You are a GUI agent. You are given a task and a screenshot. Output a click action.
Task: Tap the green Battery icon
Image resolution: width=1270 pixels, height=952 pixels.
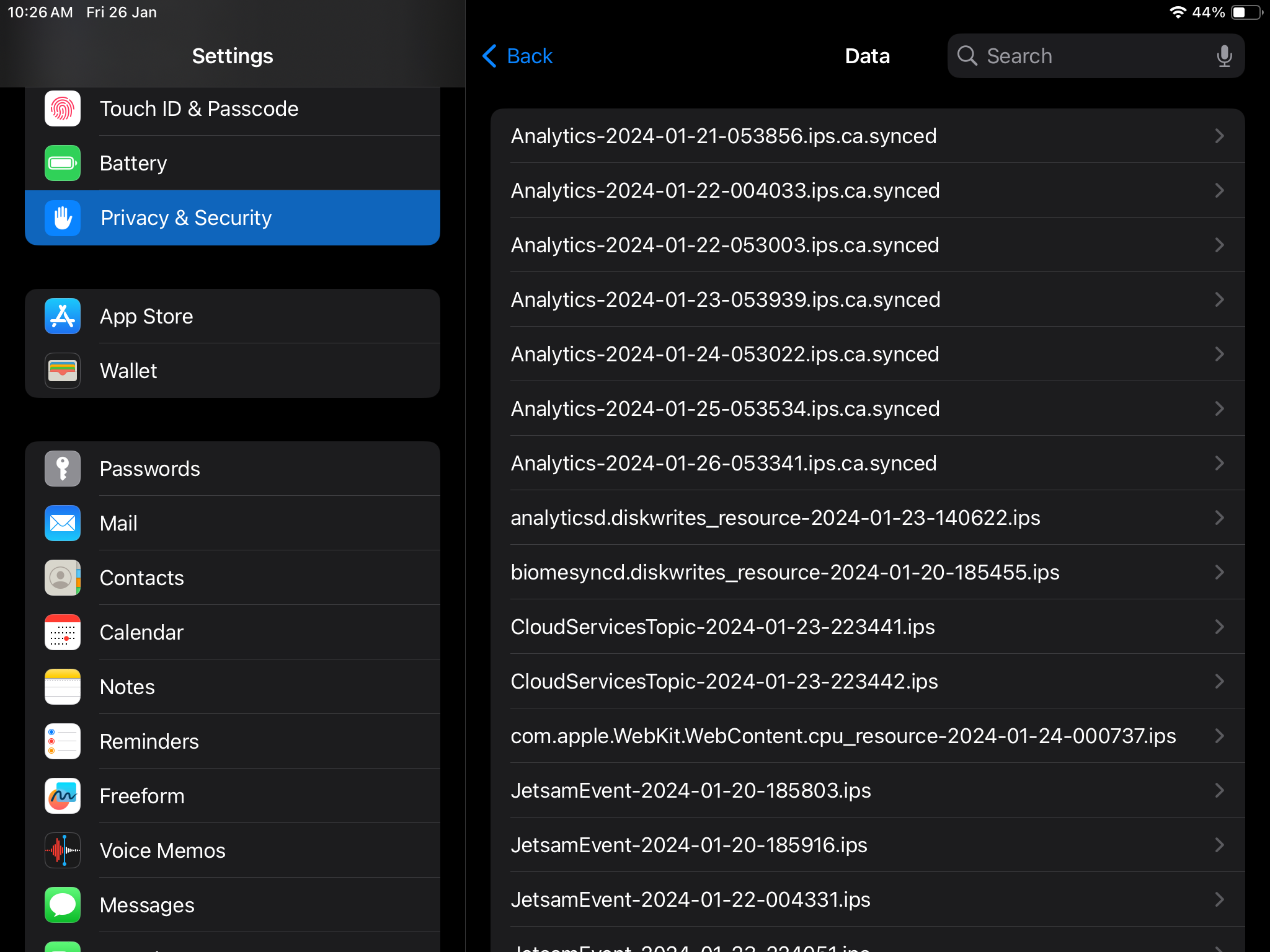click(x=62, y=163)
